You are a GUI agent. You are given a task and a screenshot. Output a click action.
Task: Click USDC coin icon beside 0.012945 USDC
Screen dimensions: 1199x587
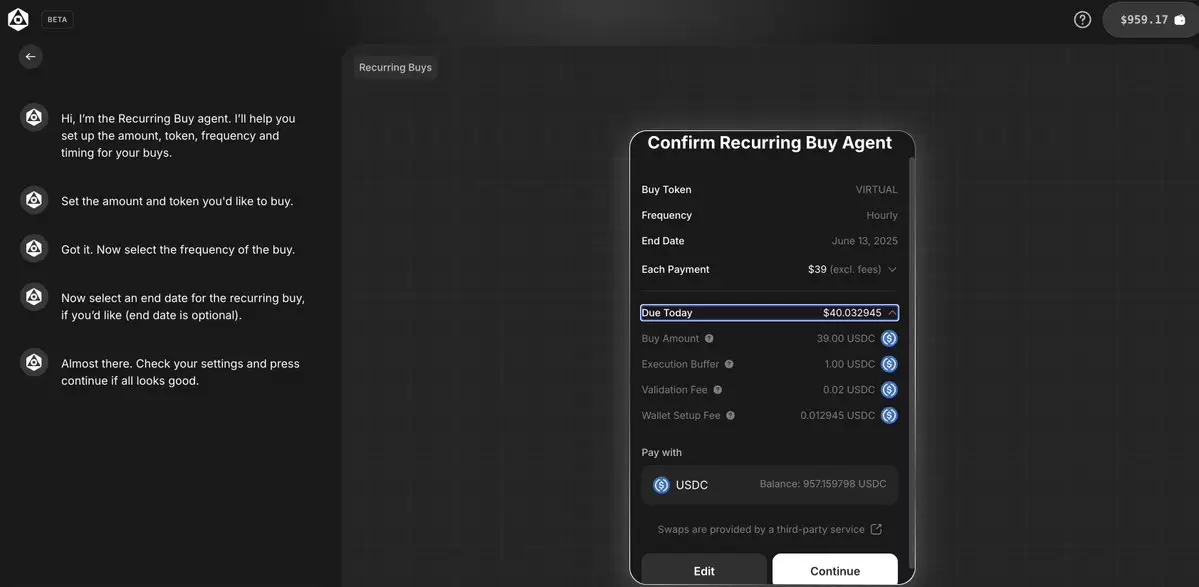click(889, 416)
